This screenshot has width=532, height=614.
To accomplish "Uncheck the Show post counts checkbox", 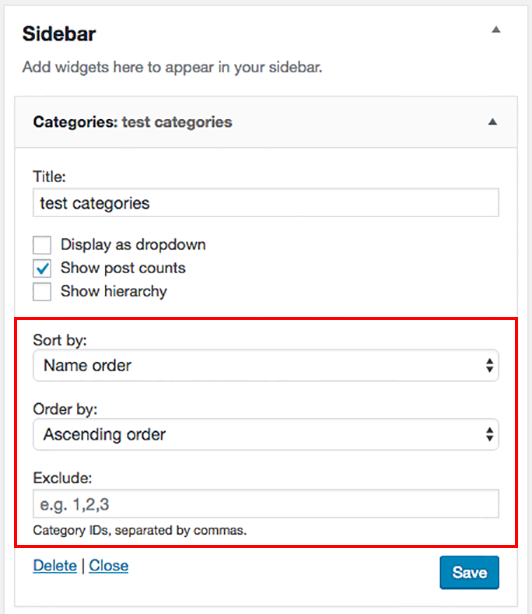I will pos(42,269).
